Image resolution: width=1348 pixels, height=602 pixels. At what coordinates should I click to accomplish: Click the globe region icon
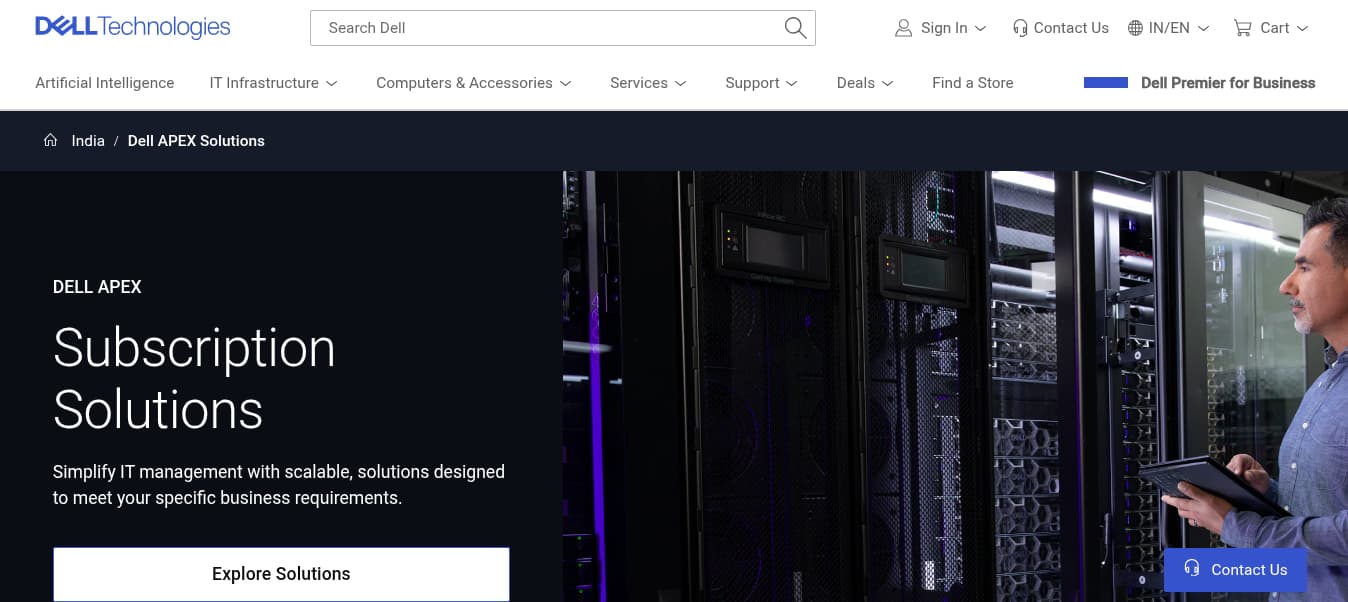(1135, 28)
